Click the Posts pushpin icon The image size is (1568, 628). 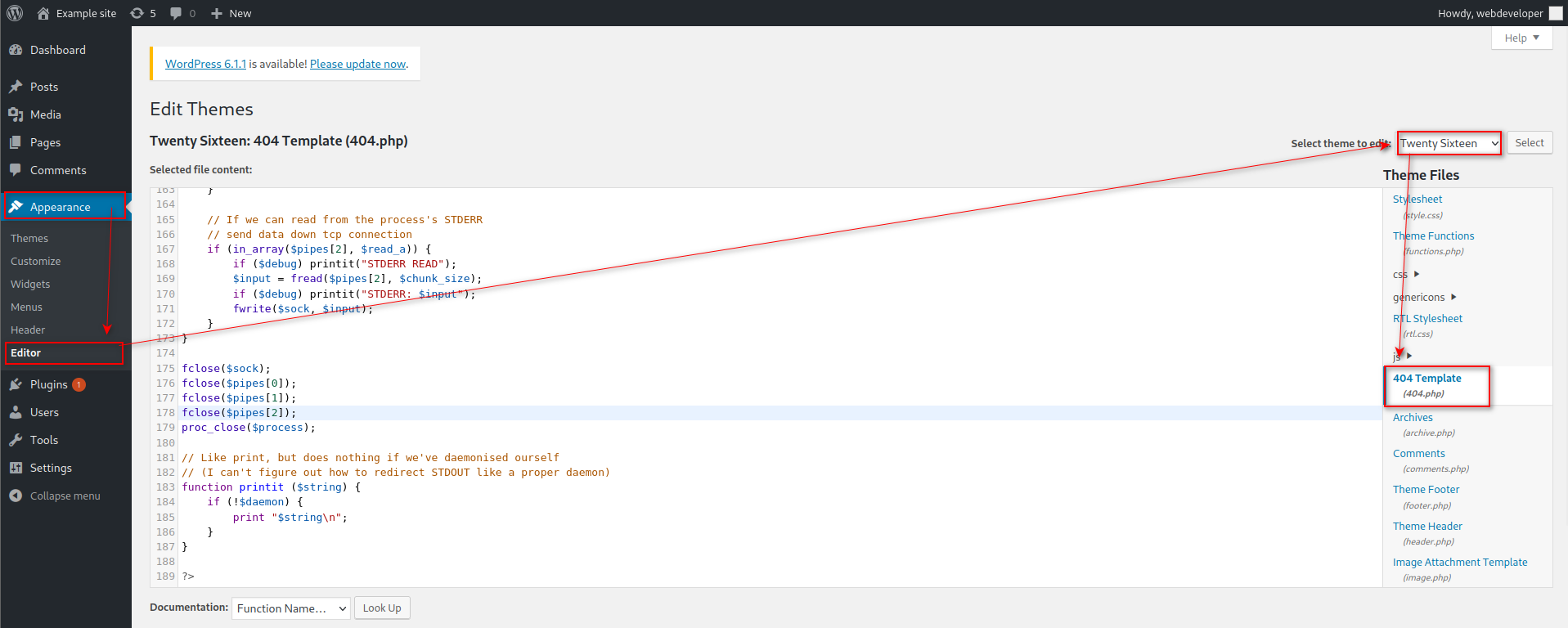[16, 87]
